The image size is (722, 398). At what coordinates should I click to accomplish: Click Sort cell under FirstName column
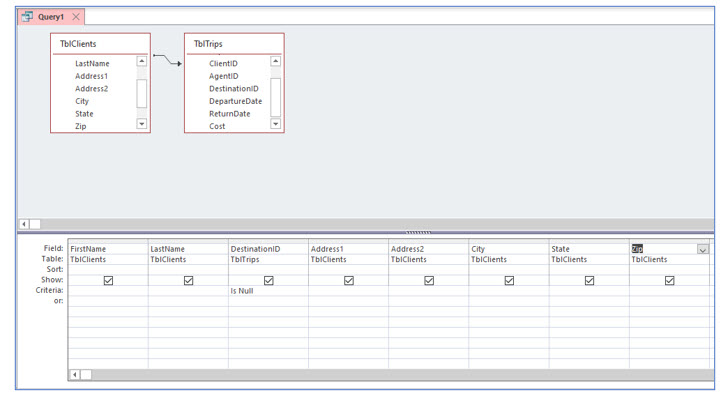pos(108,269)
